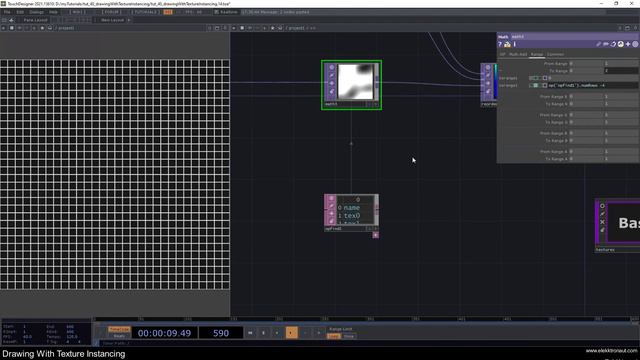Open the Forum link in top bar
Image resolution: width=640 pixels, height=360 pixels.
(x=111, y=12)
